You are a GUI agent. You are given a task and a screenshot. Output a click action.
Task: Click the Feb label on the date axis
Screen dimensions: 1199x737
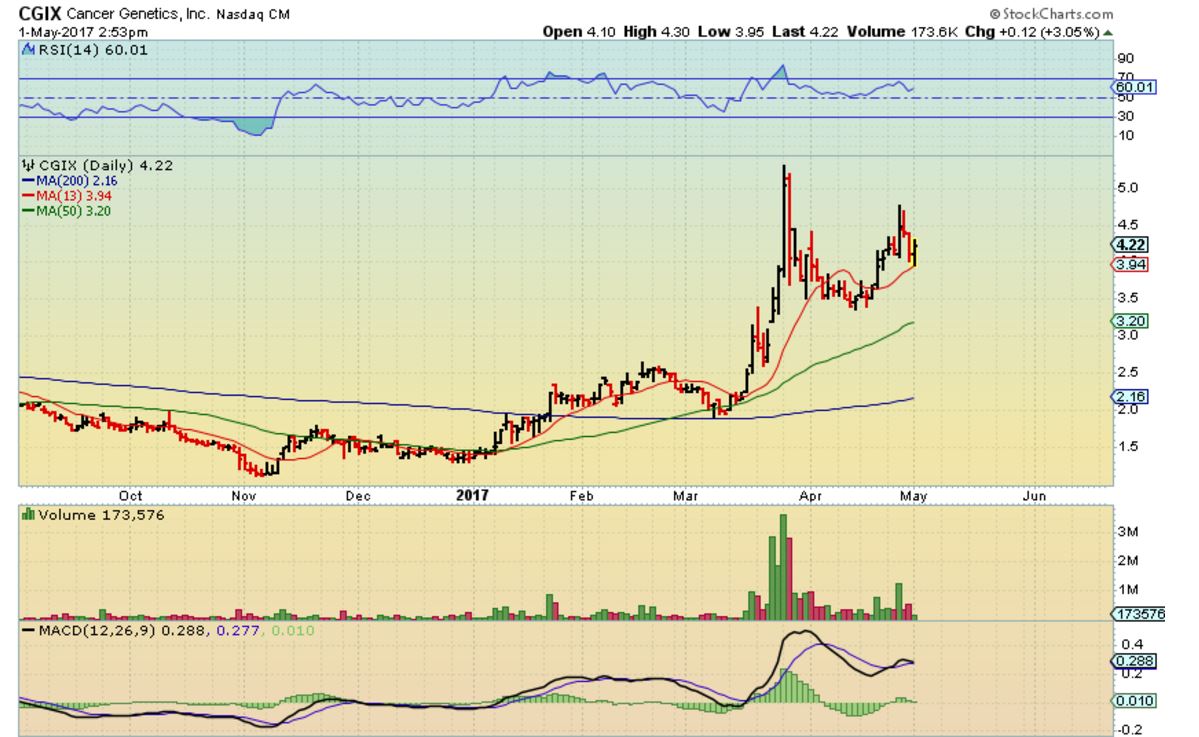point(581,496)
